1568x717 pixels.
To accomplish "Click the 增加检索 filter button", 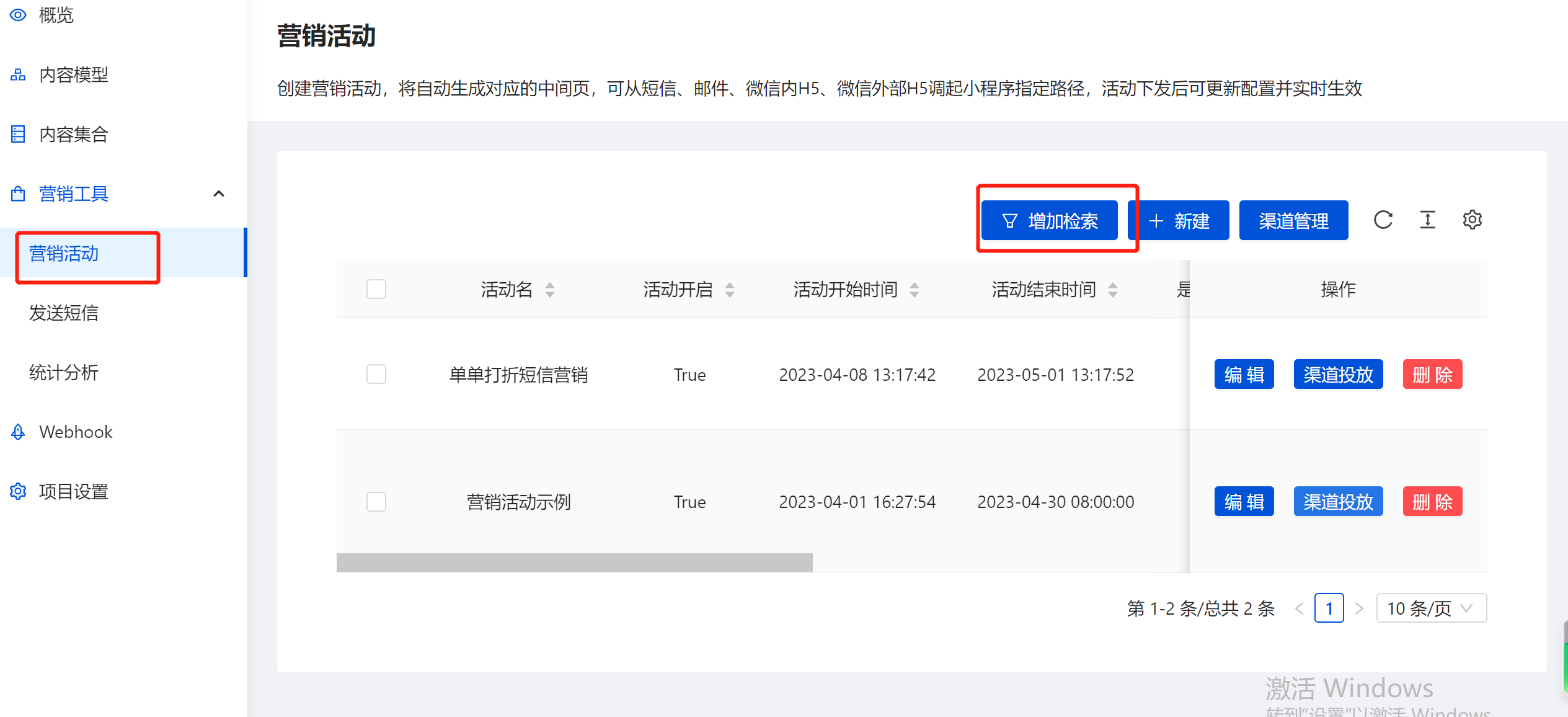I will coord(1049,221).
